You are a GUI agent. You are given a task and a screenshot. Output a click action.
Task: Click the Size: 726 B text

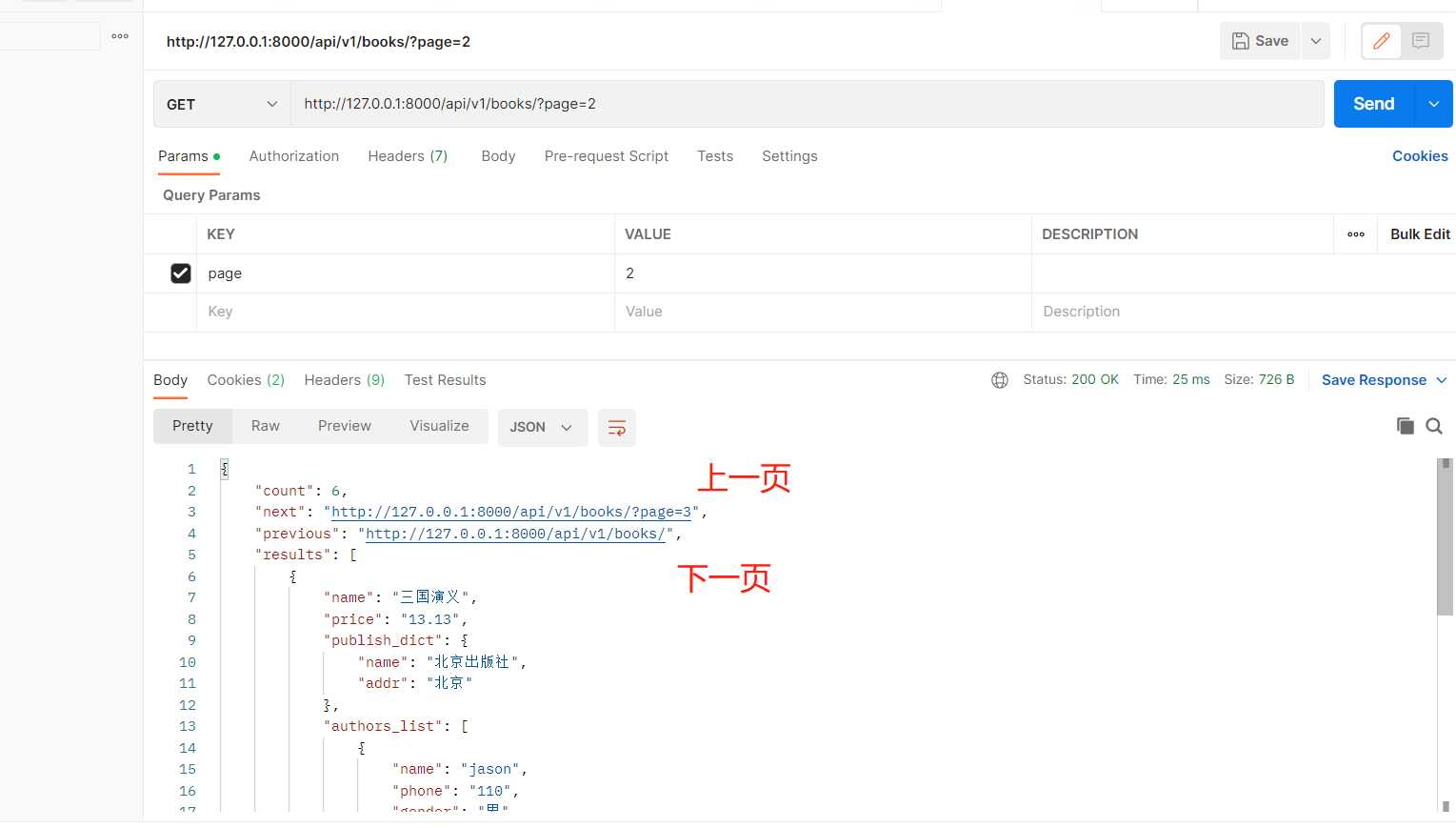1259,379
